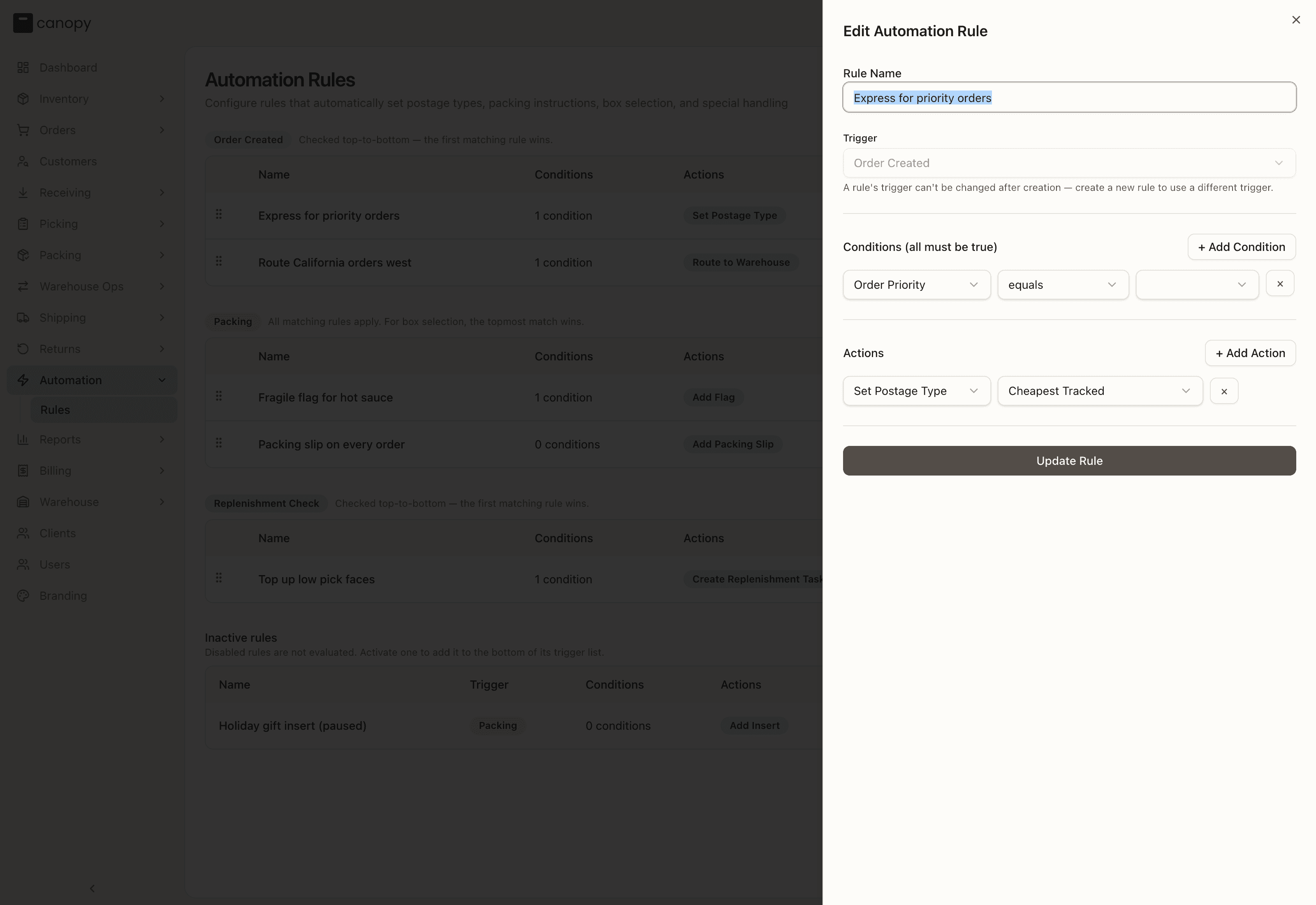Click drag handle for Packing slip on every order
Image resolution: width=1316 pixels, height=905 pixels.
click(x=219, y=443)
